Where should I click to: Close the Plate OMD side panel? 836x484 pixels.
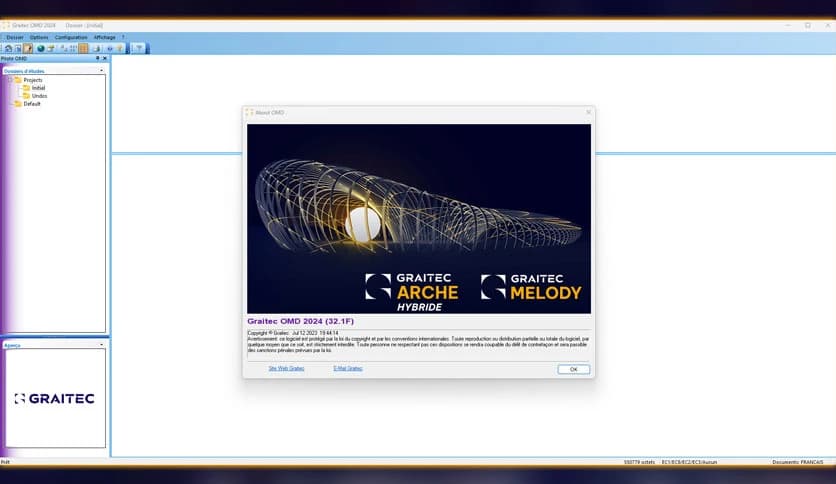[x=104, y=58]
